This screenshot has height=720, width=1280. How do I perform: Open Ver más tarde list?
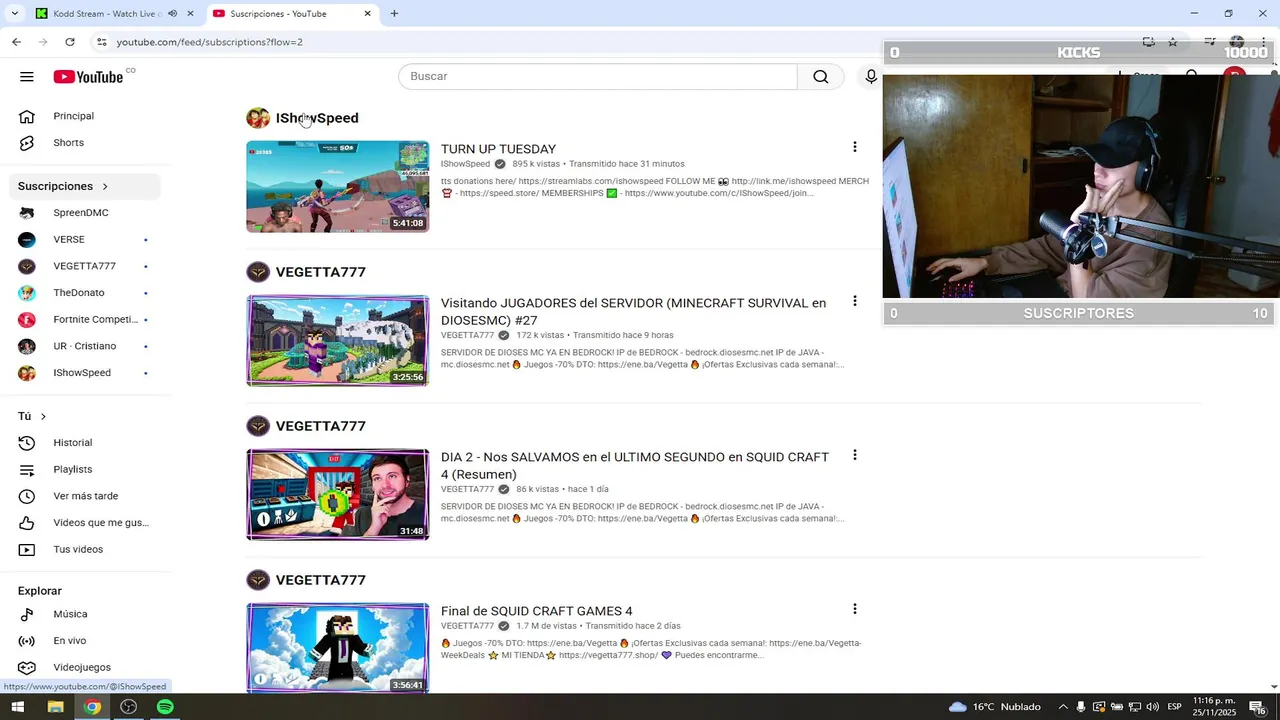tap(87, 496)
